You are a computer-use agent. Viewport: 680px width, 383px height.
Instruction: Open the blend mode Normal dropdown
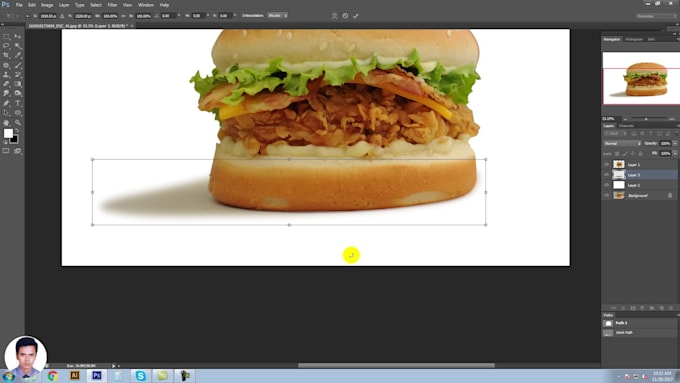pos(622,143)
